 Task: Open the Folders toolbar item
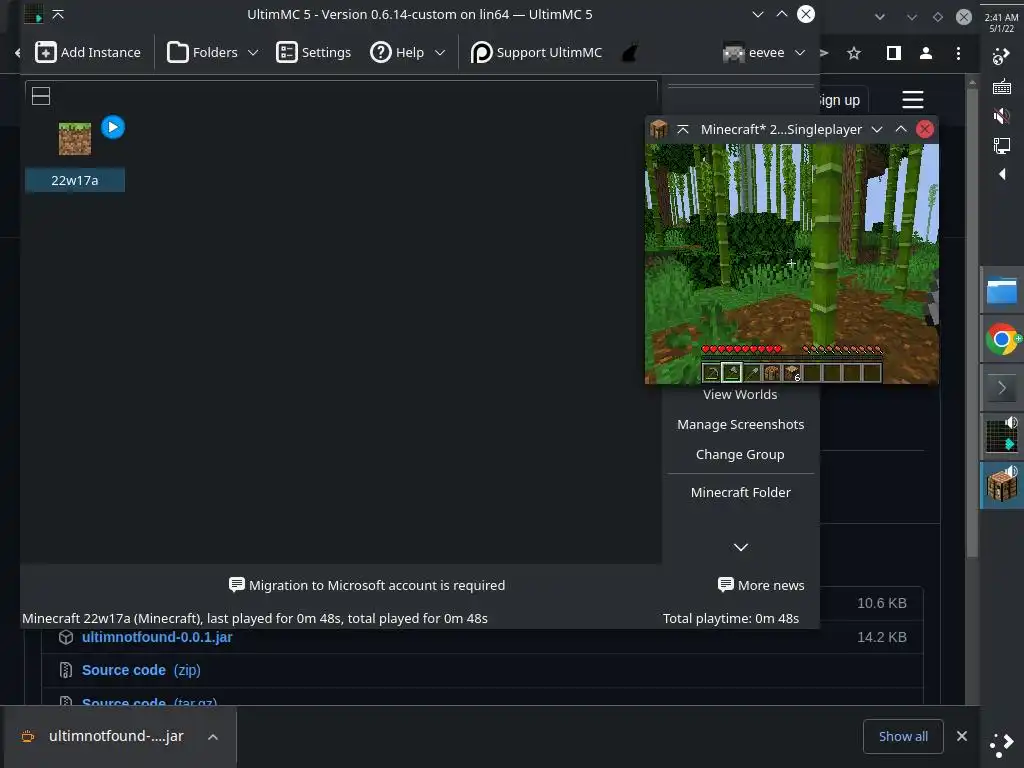202,52
